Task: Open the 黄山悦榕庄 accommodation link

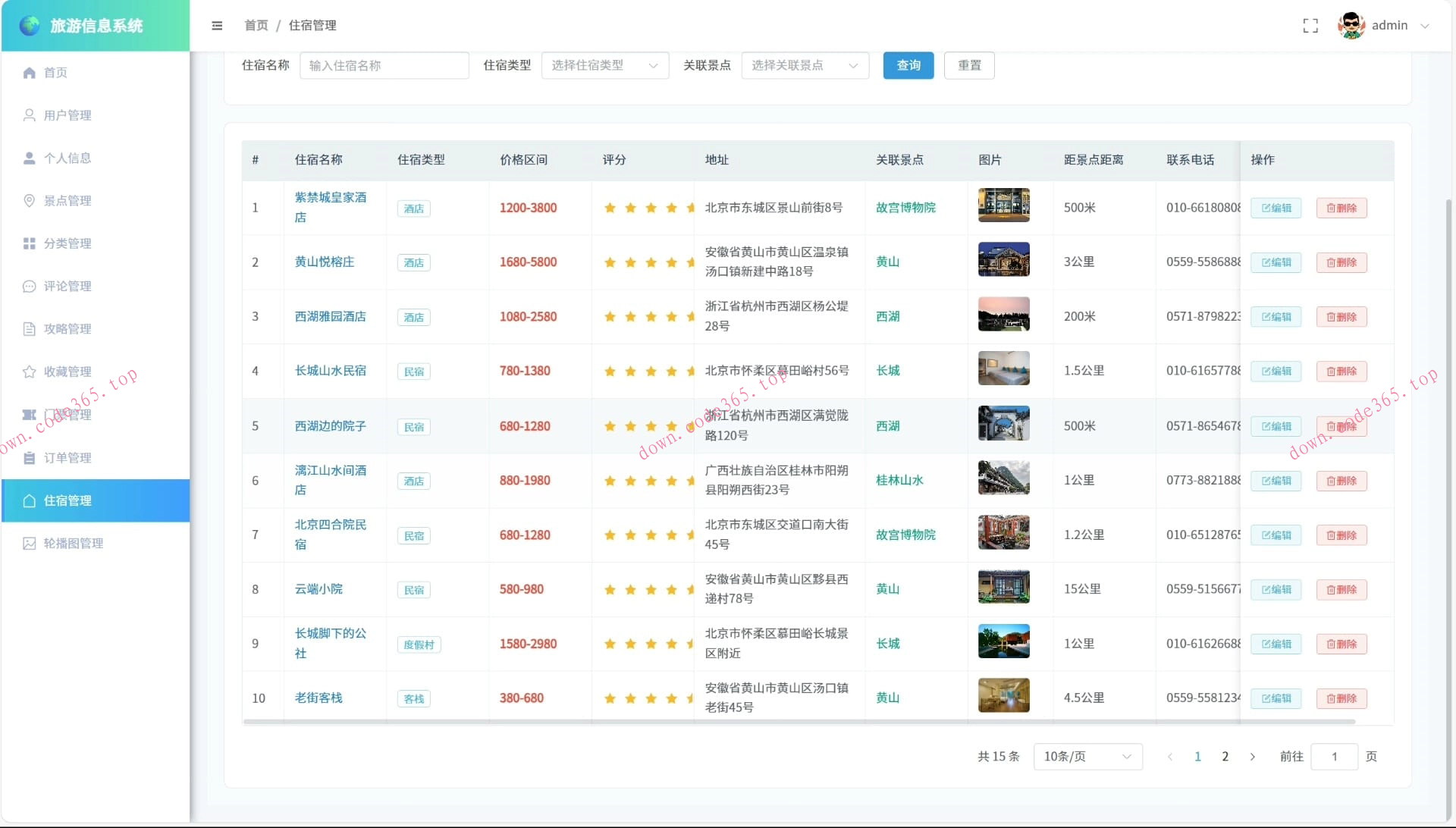Action: [323, 262]
